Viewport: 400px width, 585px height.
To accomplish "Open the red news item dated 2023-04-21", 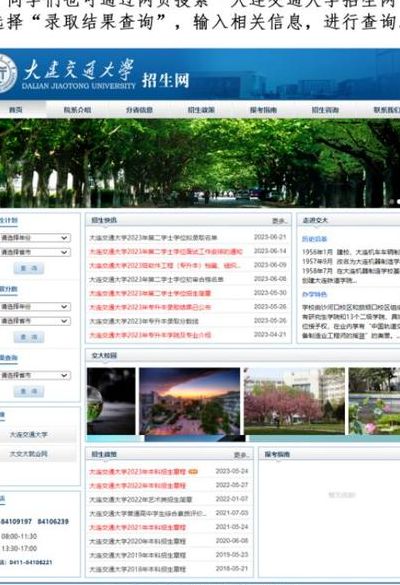I will (x=150, y=335).
